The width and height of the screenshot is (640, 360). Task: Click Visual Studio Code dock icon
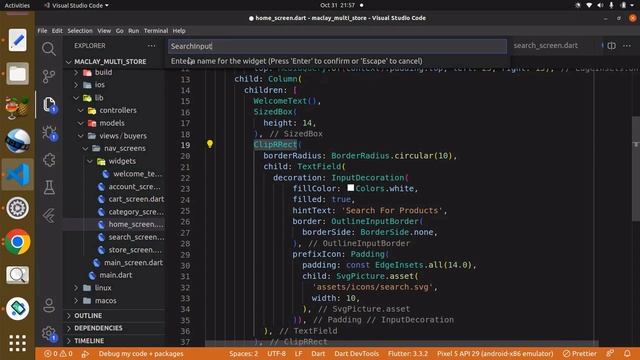pyautogui.click(x=17, y=174)
